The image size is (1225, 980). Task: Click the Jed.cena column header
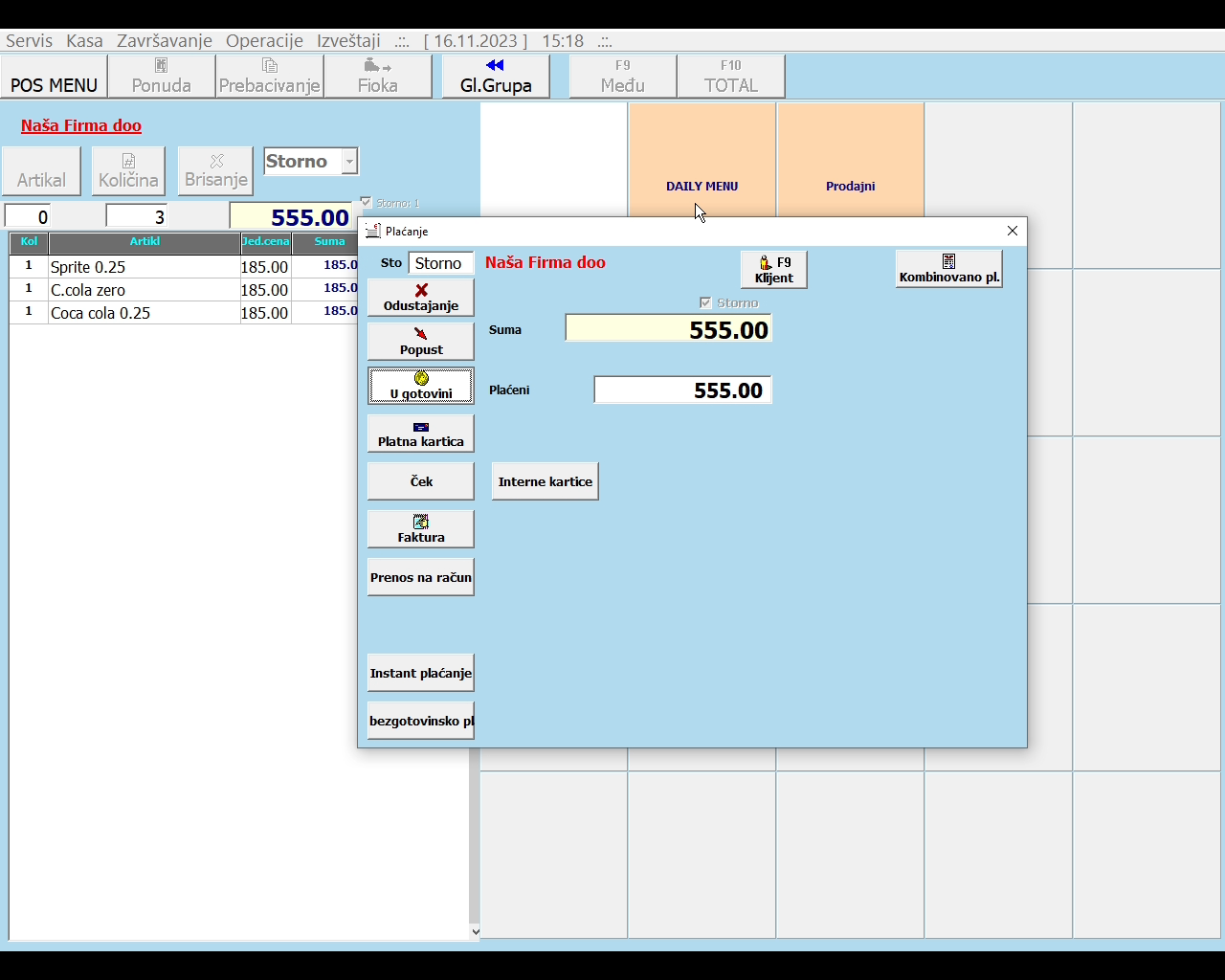[266, 242]
